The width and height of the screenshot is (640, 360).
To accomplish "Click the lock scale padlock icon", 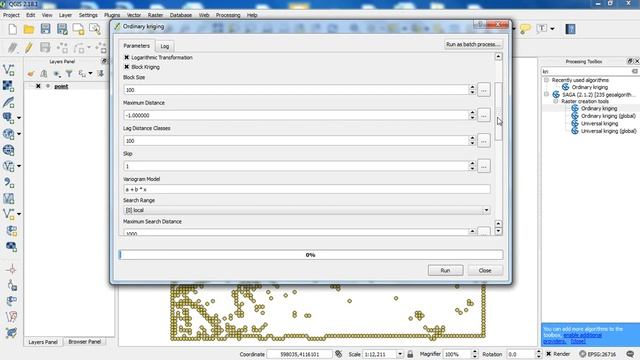I will 410,354.
